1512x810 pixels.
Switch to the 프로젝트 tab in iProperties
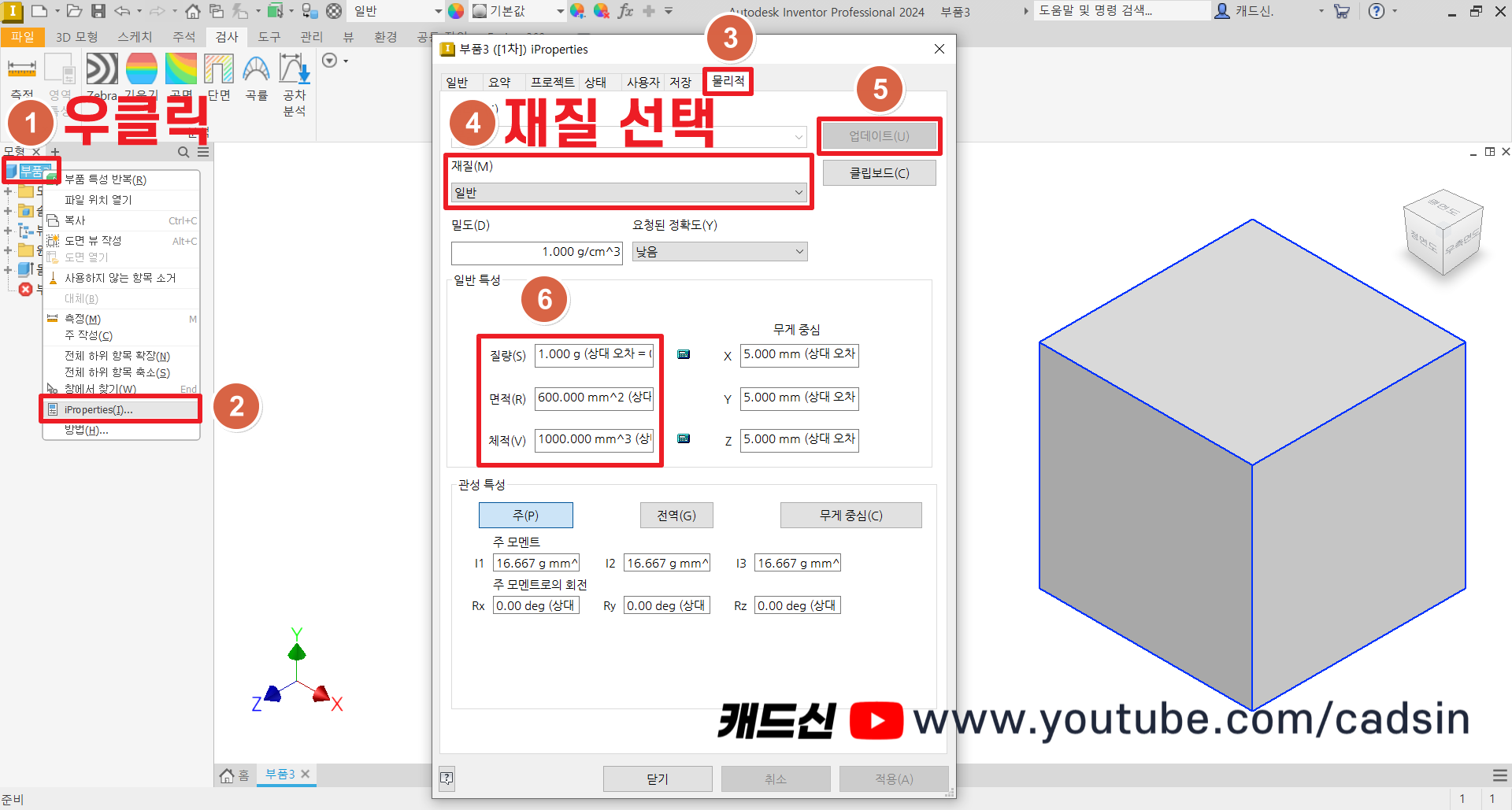(x=552, y=83)
